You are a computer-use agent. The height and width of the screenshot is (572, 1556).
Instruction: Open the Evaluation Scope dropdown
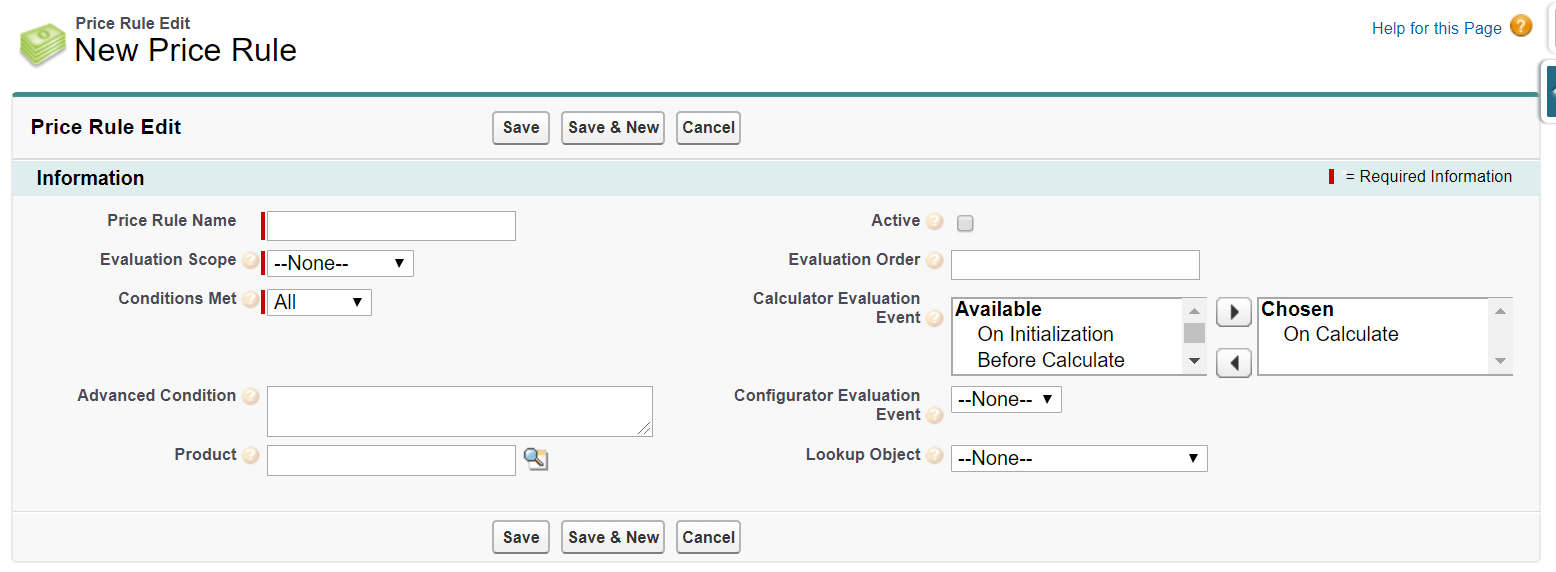339,264
